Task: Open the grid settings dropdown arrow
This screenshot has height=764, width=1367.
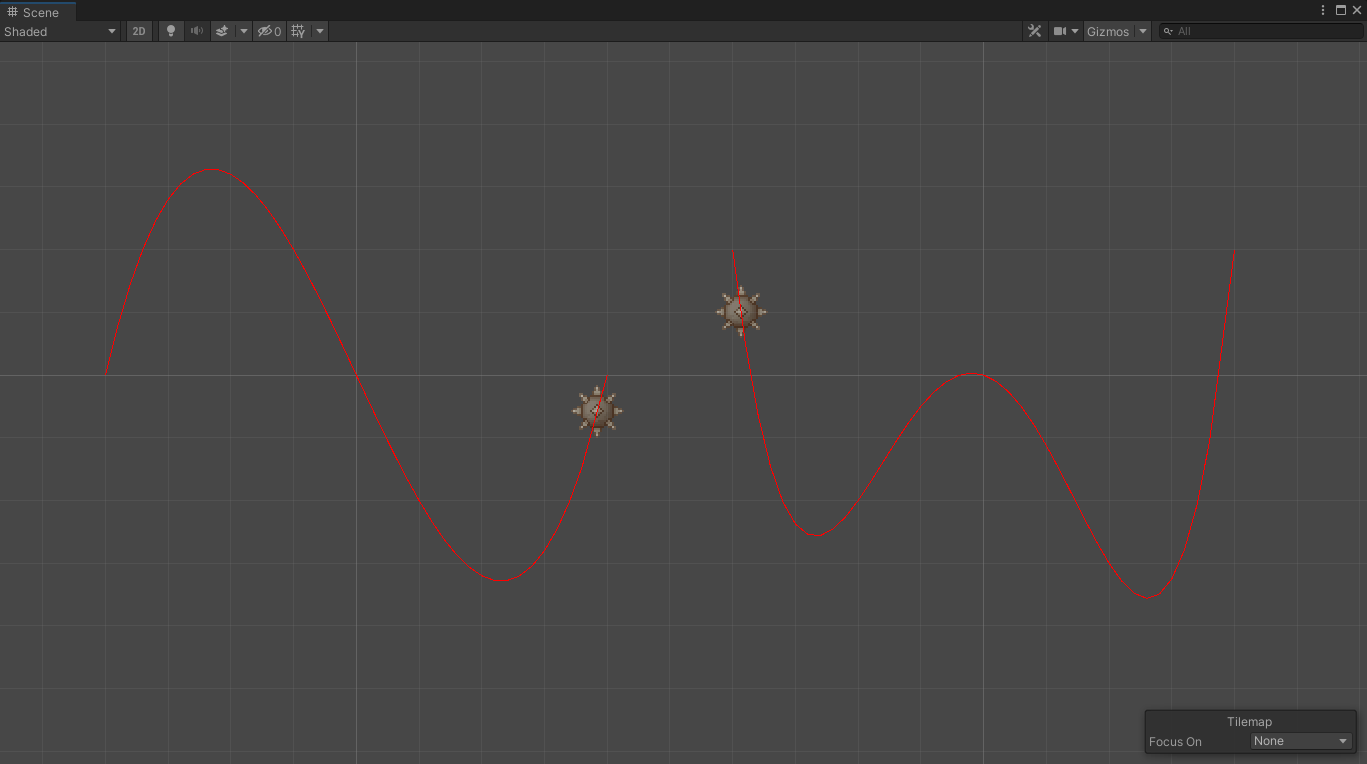Action: click(319, 31)
